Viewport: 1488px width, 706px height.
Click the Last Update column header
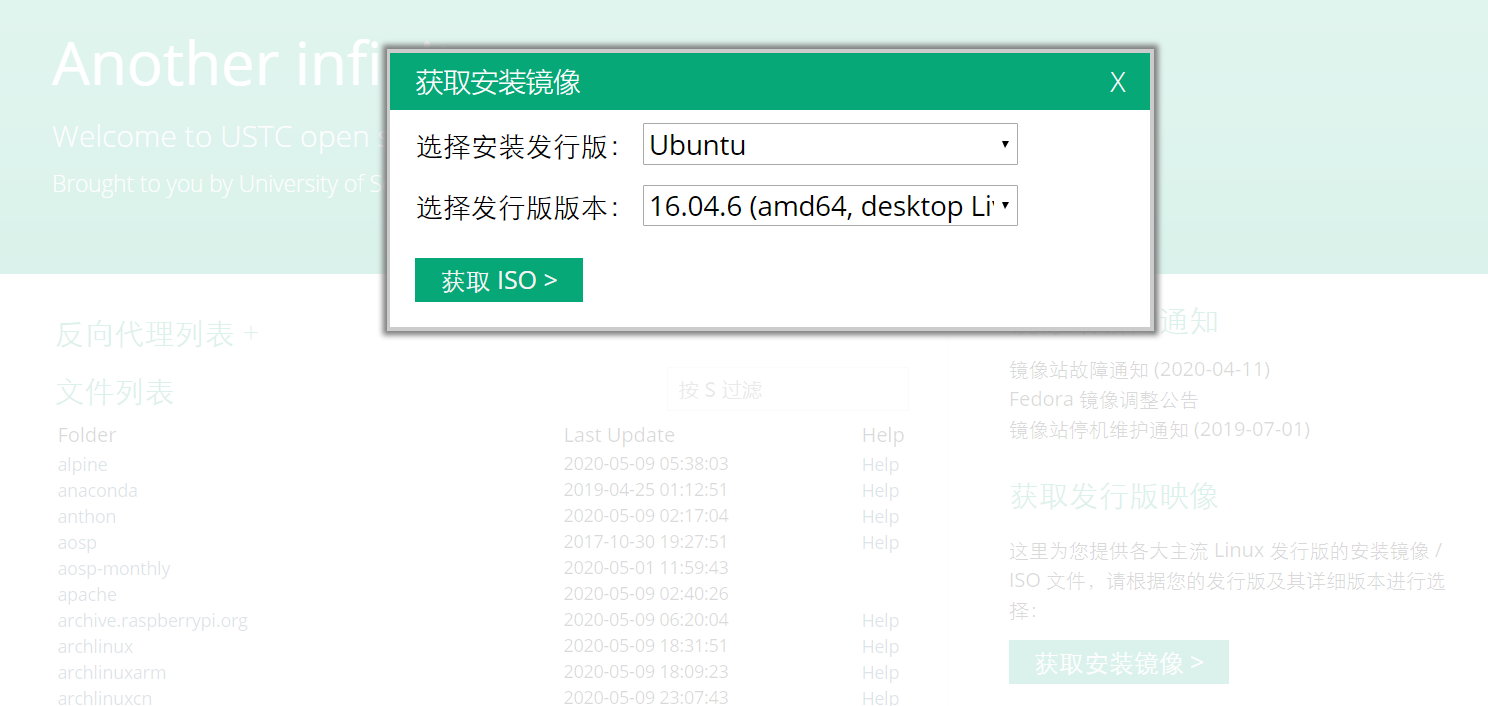coord(619,434)
